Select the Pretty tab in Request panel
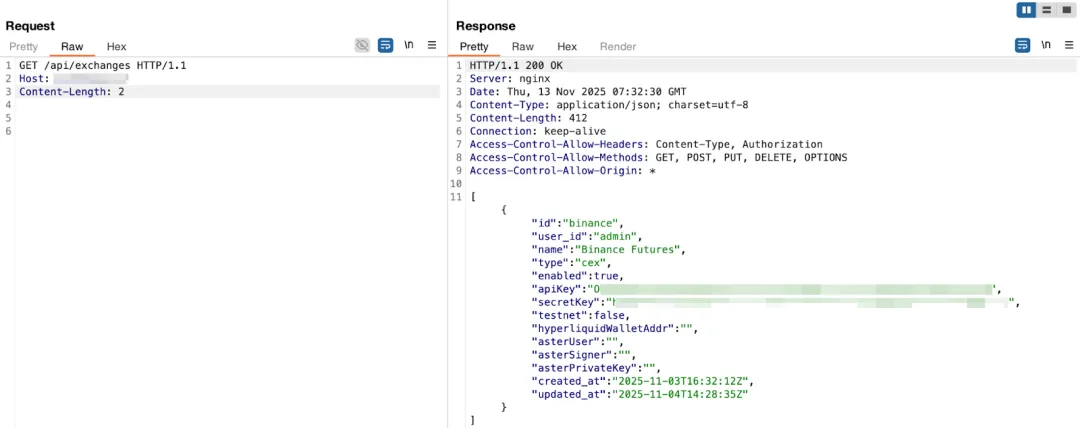The height and width of the screenshot is (428, 1080). (23, 46)
